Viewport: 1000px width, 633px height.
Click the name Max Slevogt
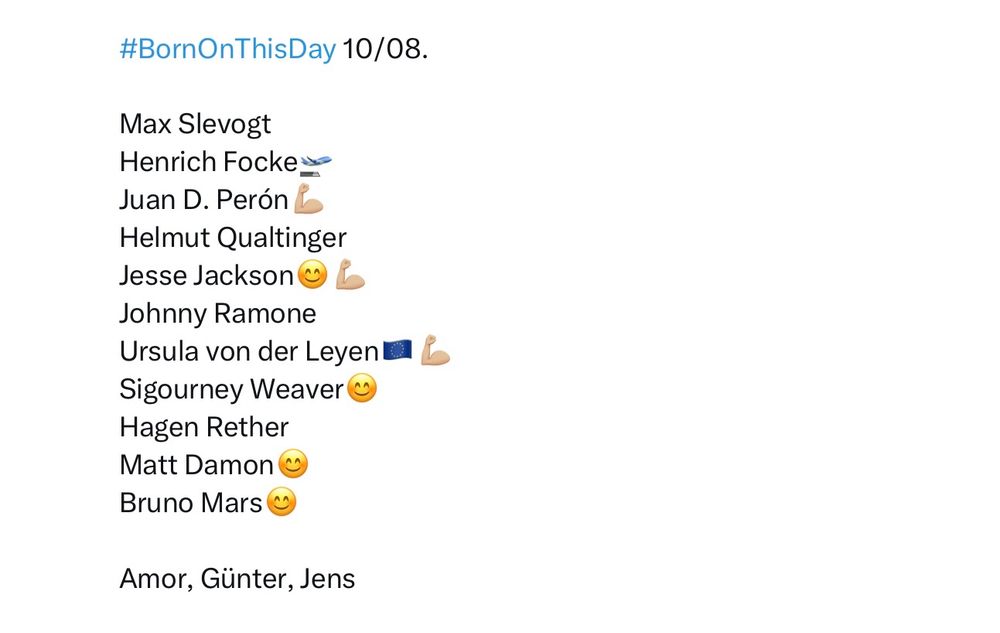195,124
